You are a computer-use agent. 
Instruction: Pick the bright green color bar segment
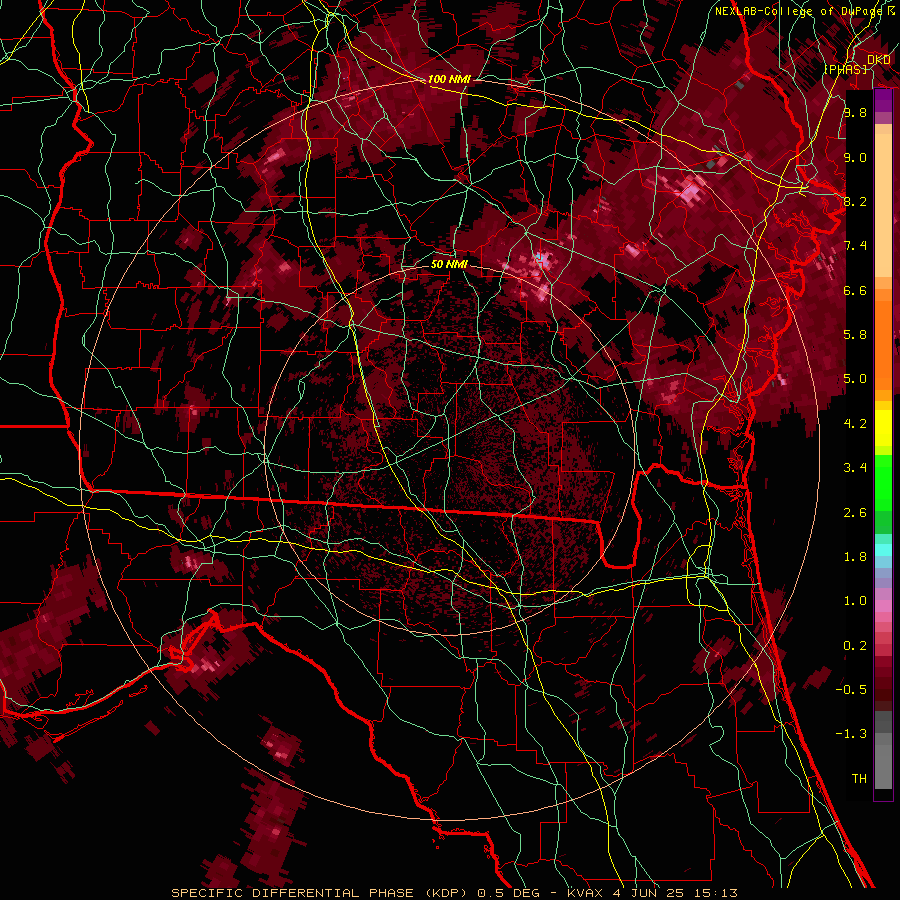(883, 482)
